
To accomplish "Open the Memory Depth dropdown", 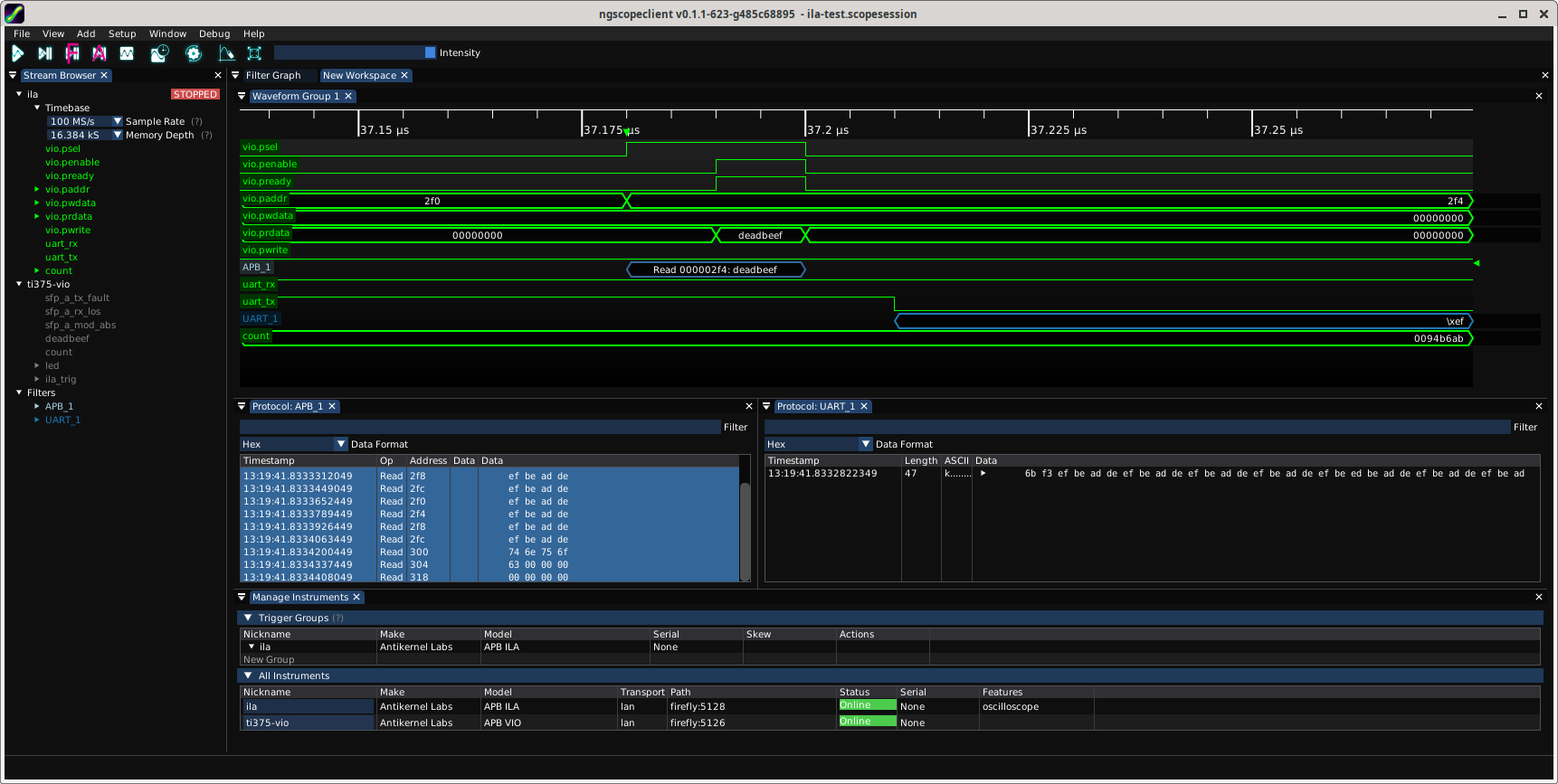I will (117, 135).
